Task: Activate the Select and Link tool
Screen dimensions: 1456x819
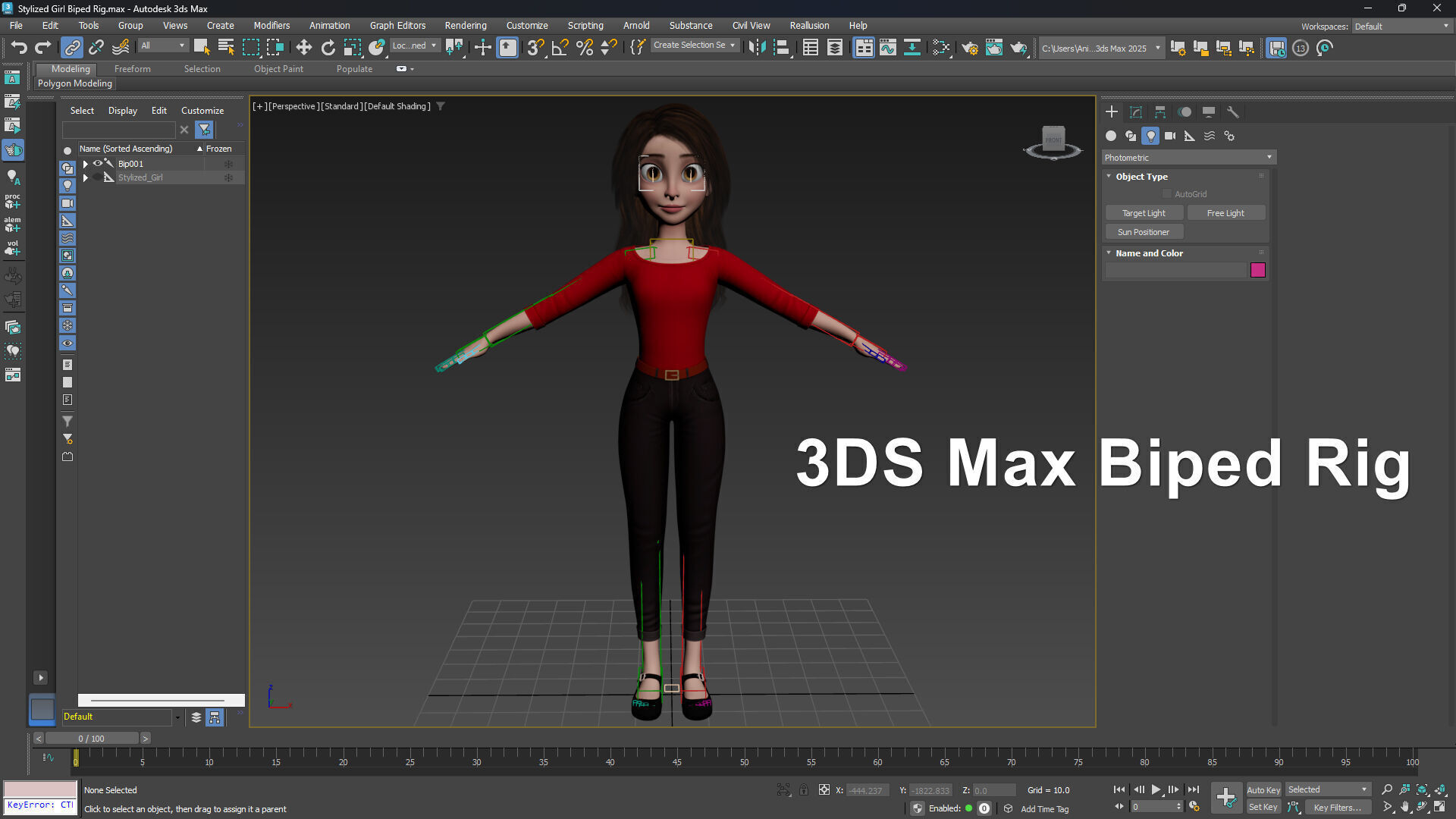Action: click(x=72, y=47)
